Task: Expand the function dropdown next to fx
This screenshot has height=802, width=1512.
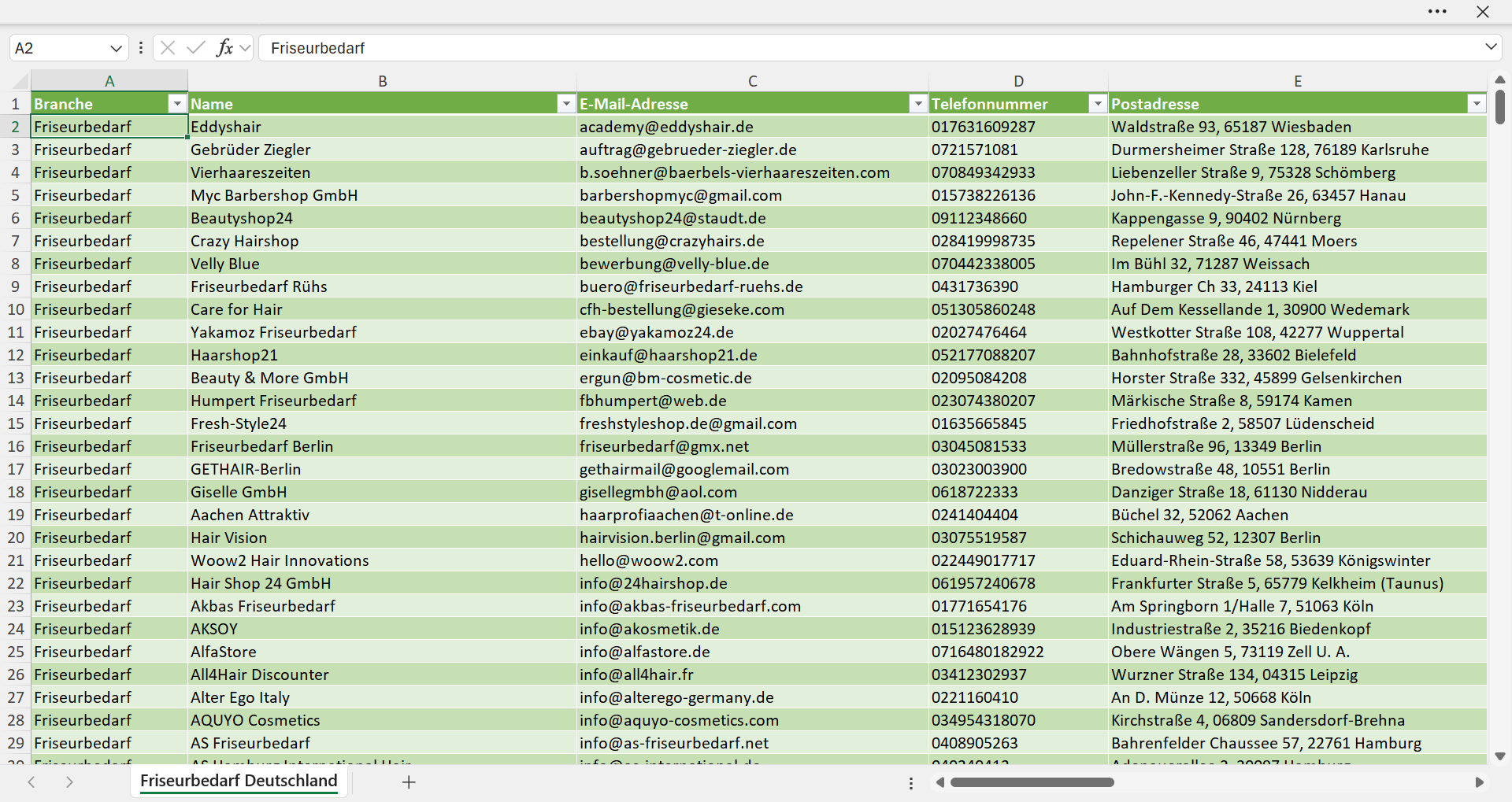Action: tap(245, 48)
